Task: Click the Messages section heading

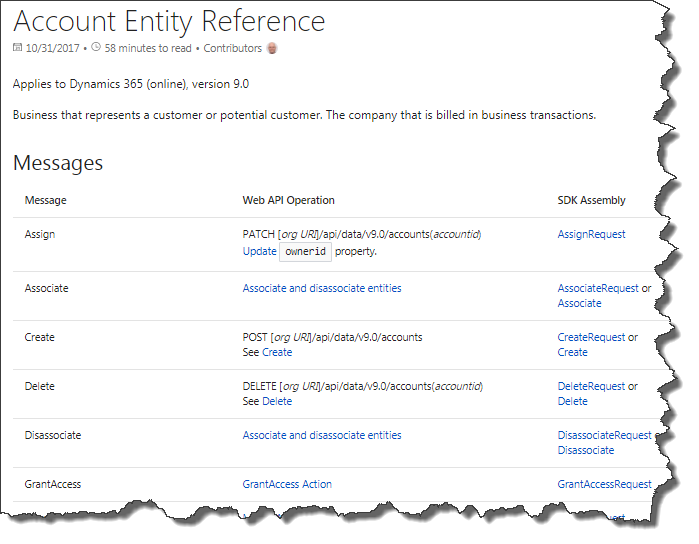Action: 58,162
